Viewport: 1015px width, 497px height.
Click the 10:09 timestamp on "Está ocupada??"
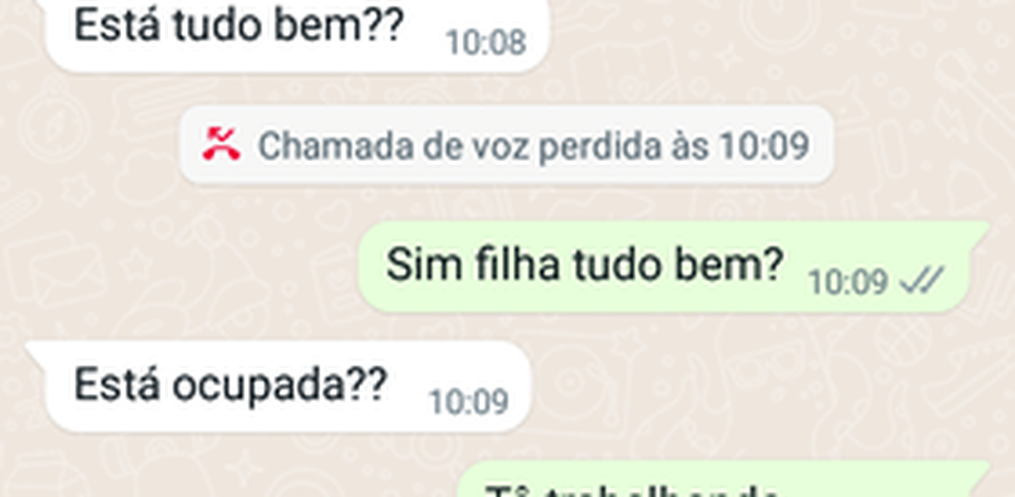[469, 402]
